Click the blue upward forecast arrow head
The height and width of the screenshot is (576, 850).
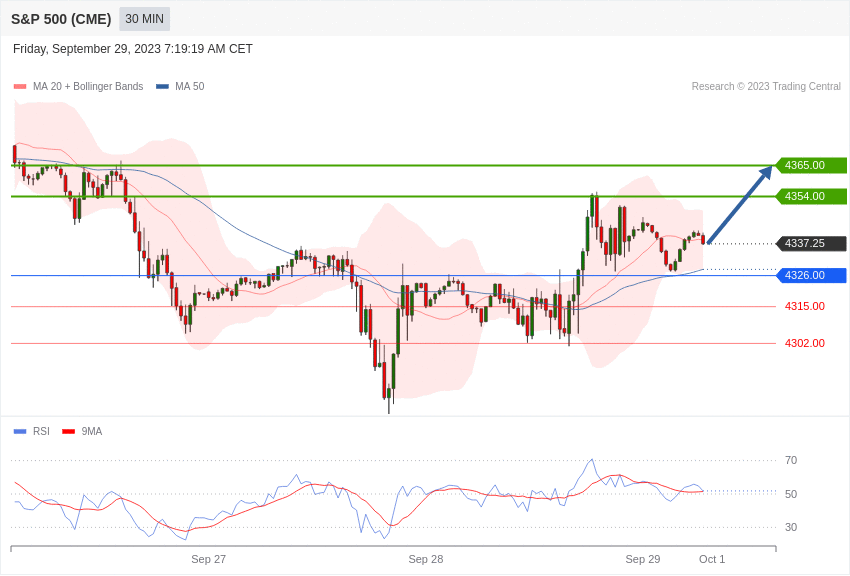pos(766,172)
